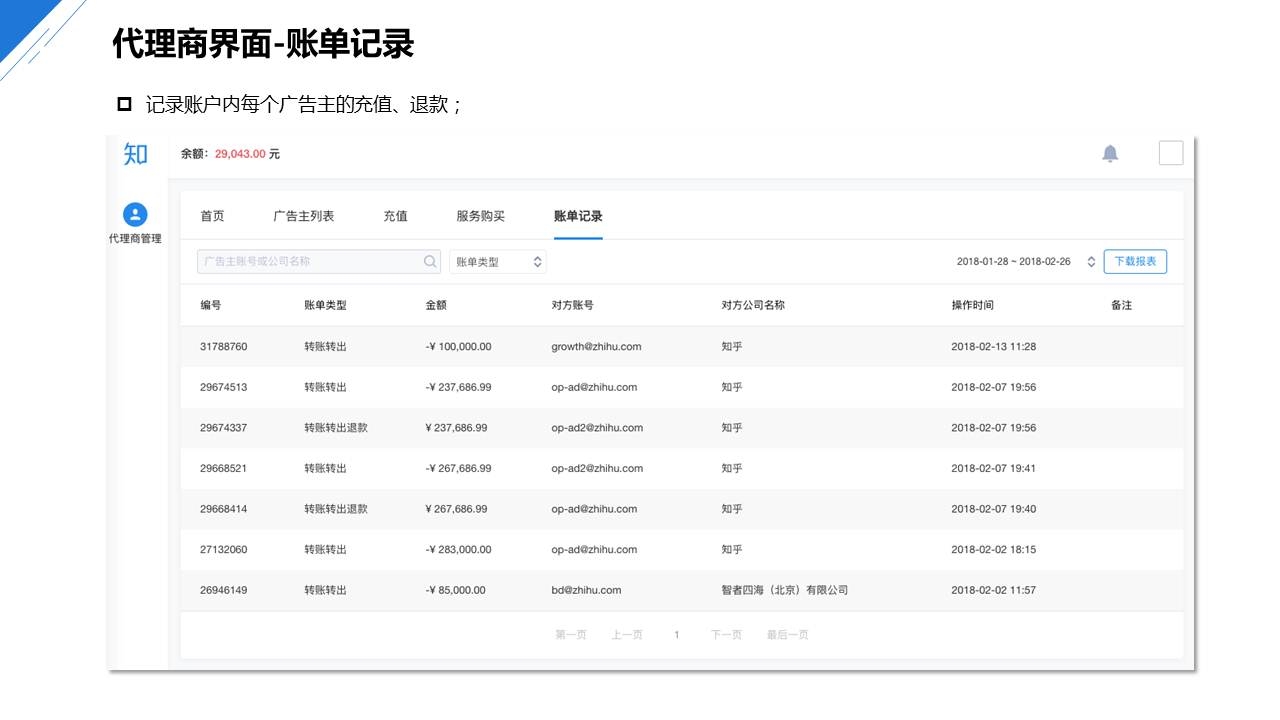
Task: Go to 第一页 in pagination
Action: pyautogui.click(x=570, y=635)
